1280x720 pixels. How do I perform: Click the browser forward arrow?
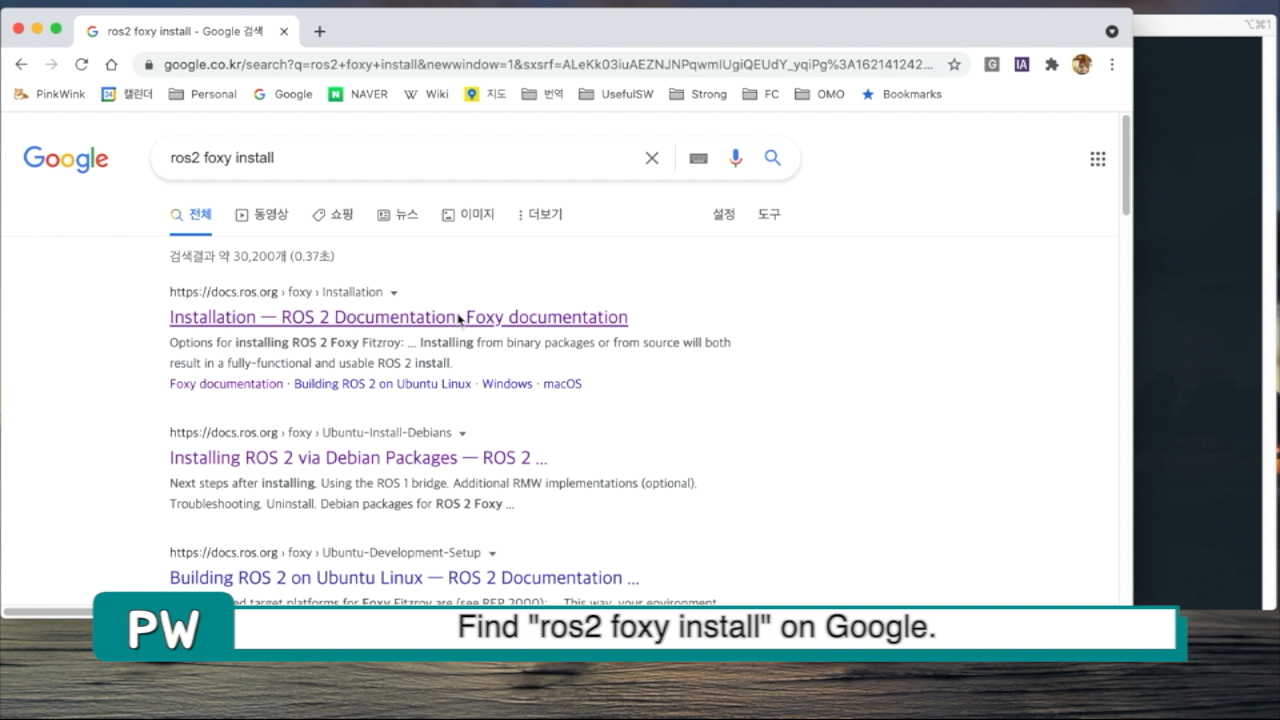(x=51, y=64)
